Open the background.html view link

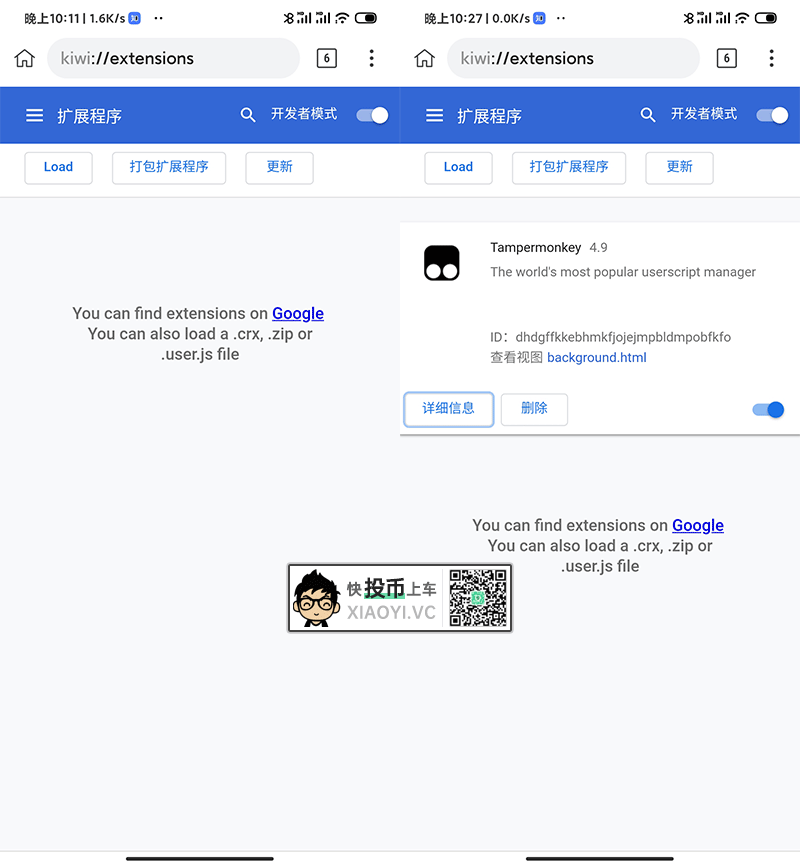[x=597, y=358]
